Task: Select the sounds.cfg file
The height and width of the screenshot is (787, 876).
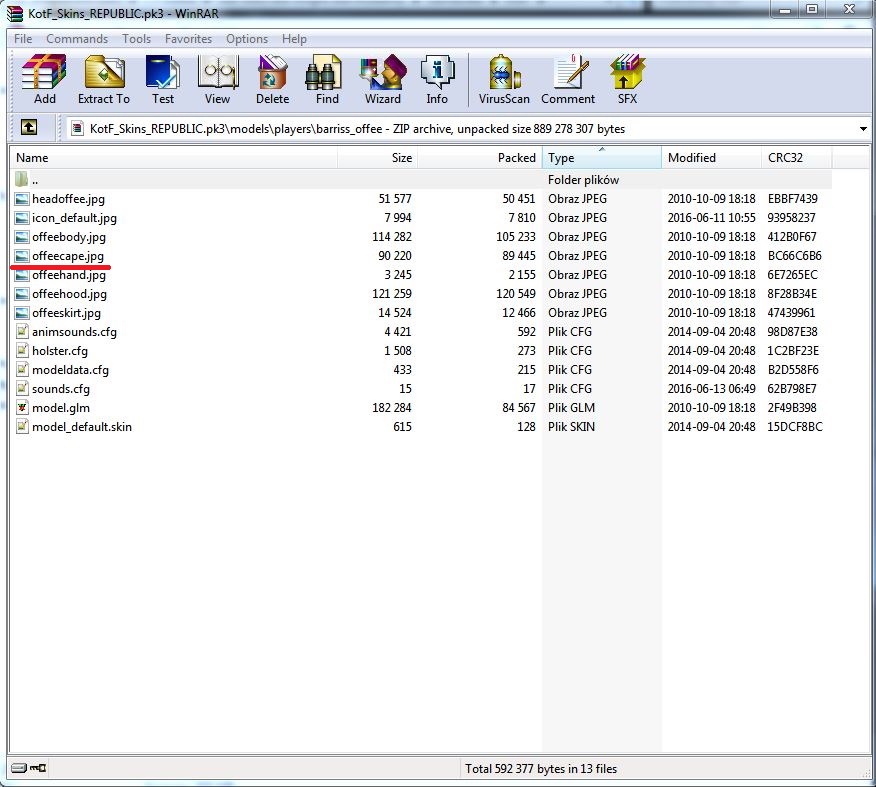Action: coord(61,389)
